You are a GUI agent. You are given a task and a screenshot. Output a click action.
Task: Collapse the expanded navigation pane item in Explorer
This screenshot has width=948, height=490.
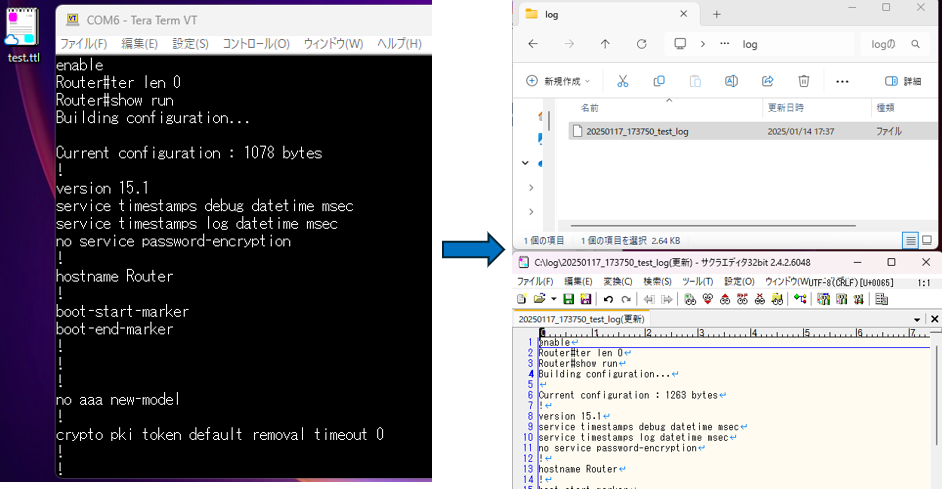tap(525, 163)
